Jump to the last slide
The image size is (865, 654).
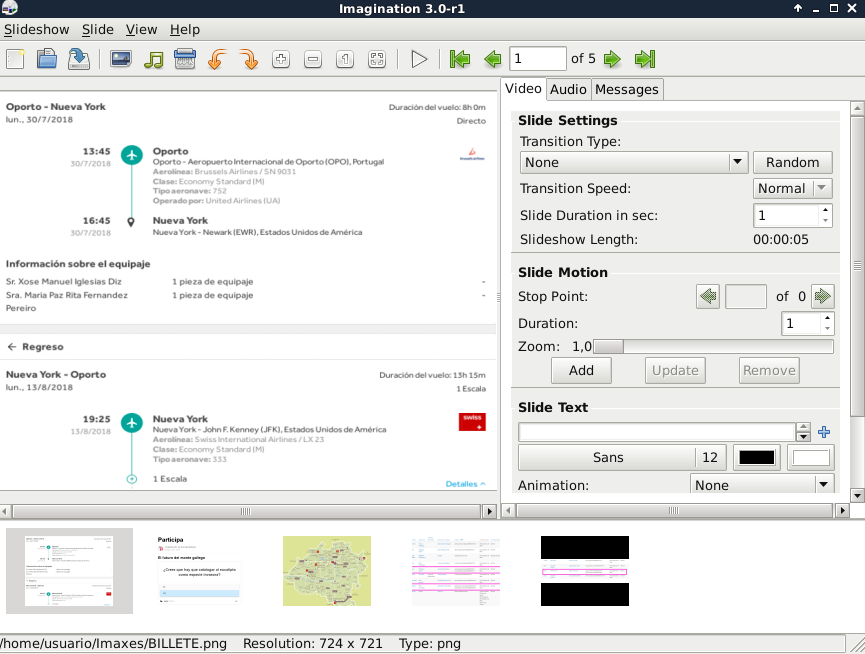[x=645, y=59]
